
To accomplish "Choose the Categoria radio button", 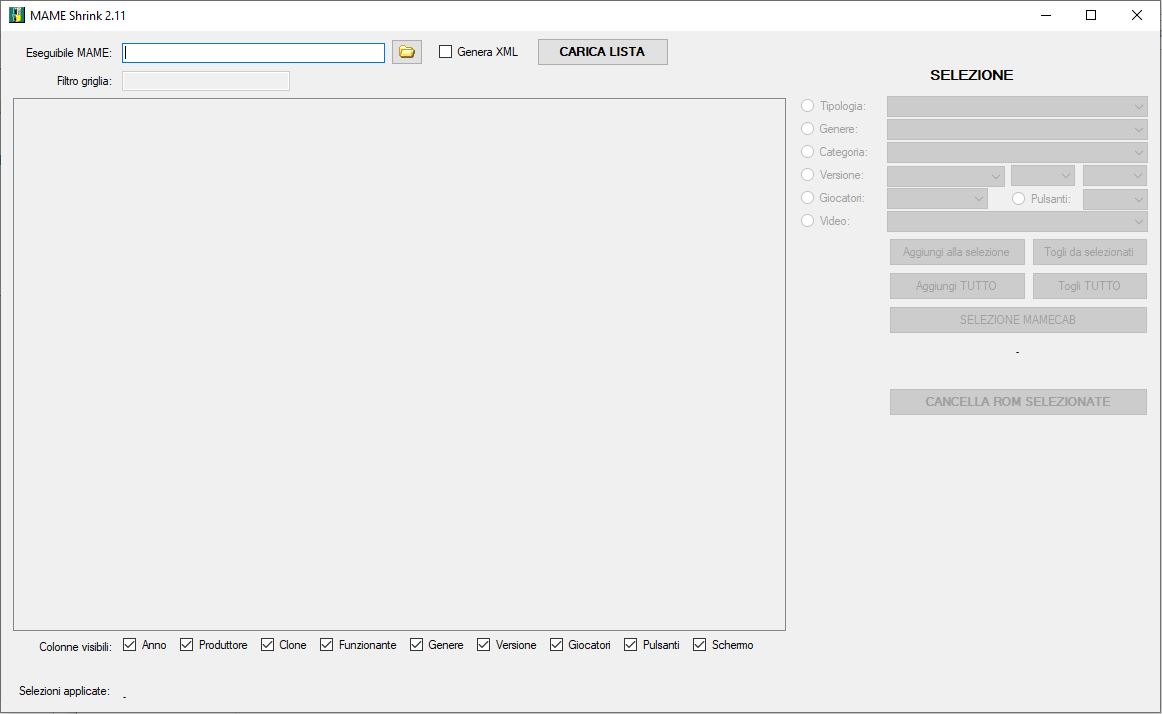I will (x=808, y=152).
